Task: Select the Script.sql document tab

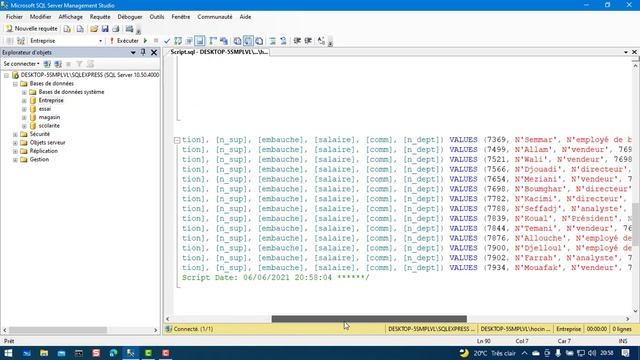Action: click(219, 52)
